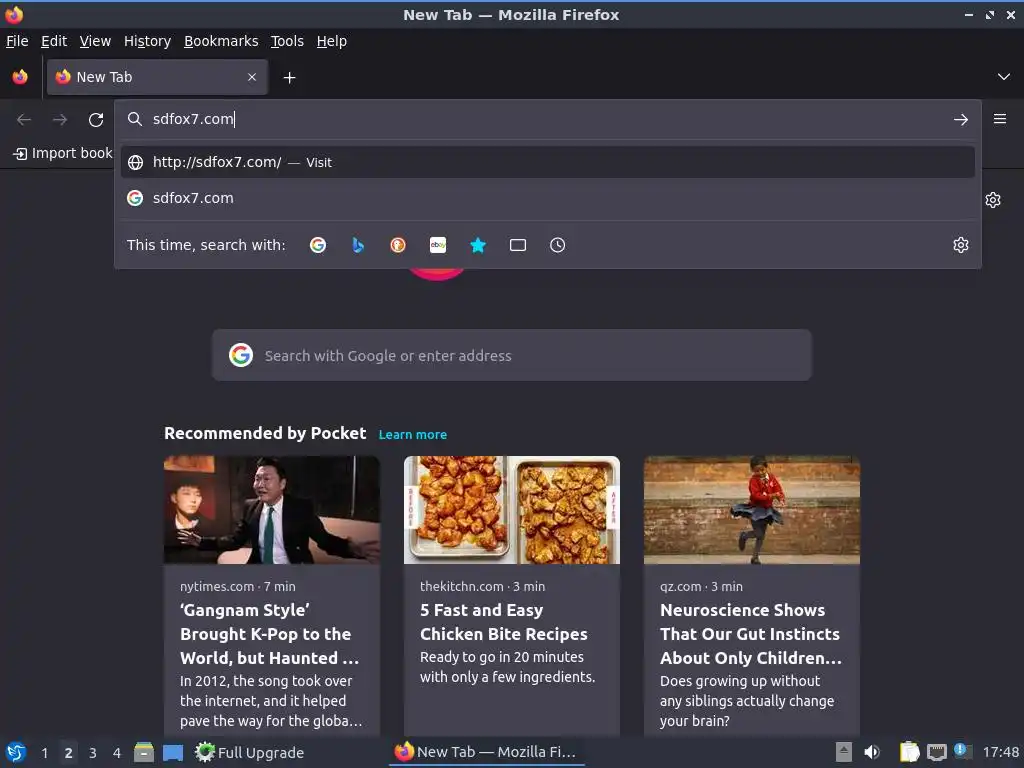Open the chicken bites recipe thumbnail
The height and width of the screenshot is (768, 1024).
[511, 510]
